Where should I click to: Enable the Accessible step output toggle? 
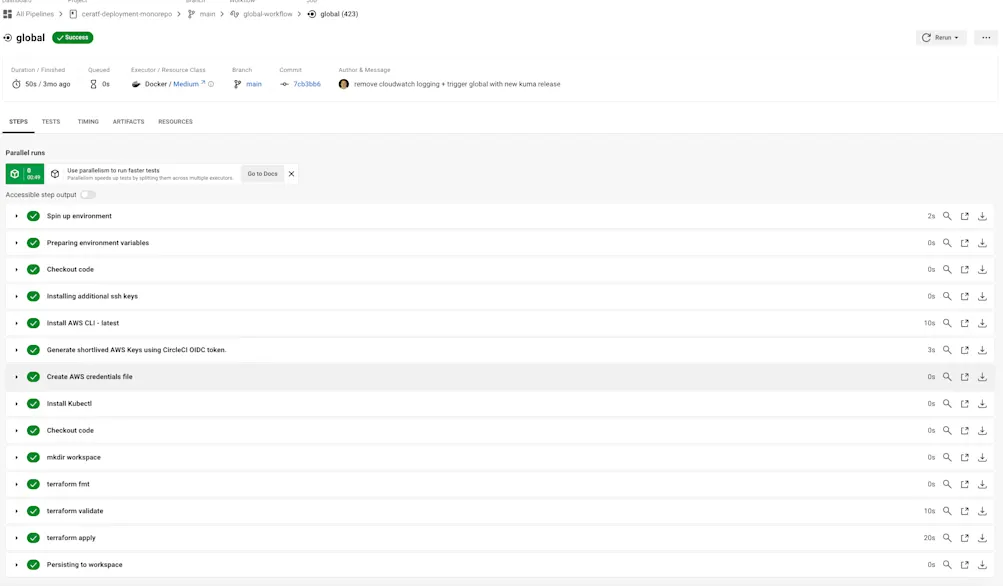coord(86,195)
